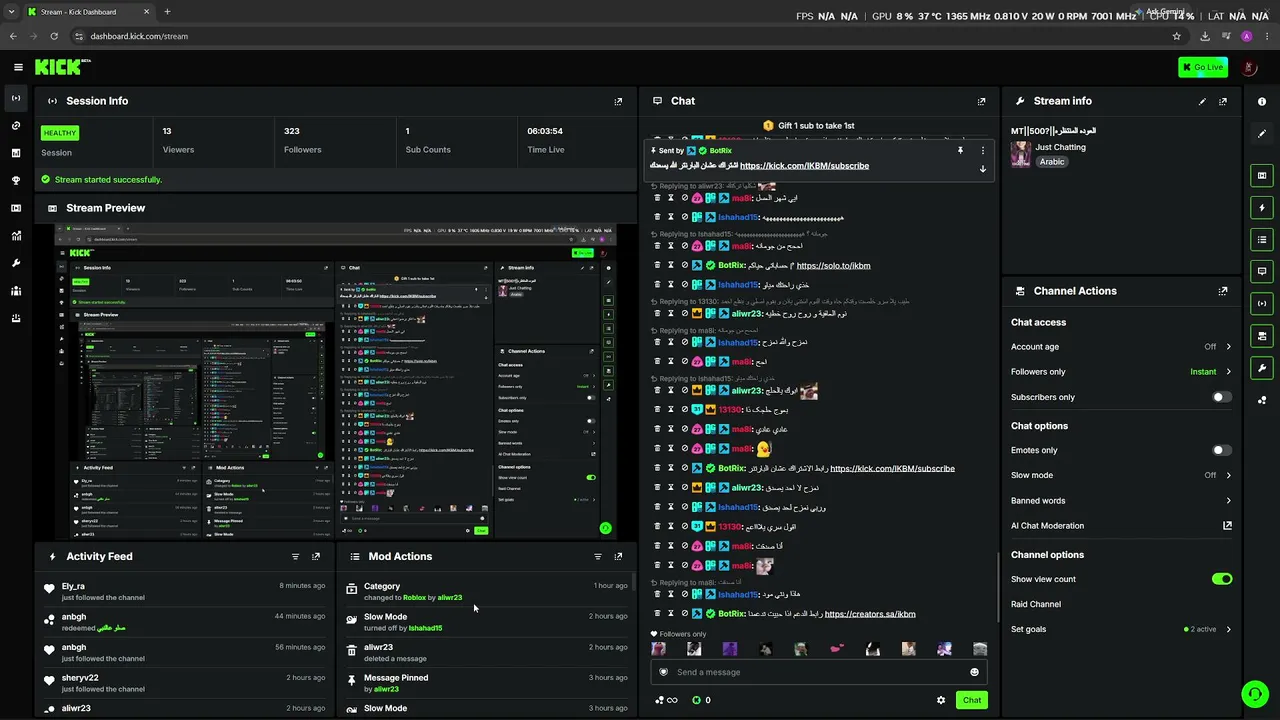Open a new browser tab
Screen dimensions: 1280x720
click(167, 12)
